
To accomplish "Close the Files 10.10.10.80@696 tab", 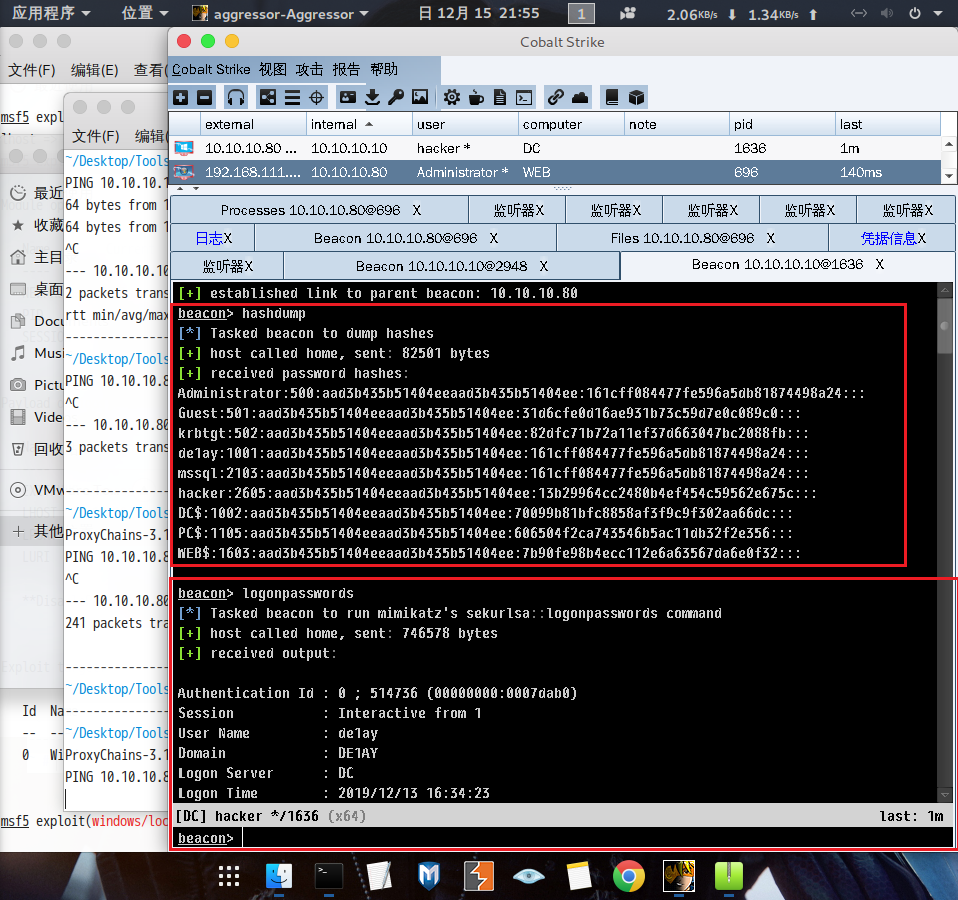I will click(x=770, y=238).
